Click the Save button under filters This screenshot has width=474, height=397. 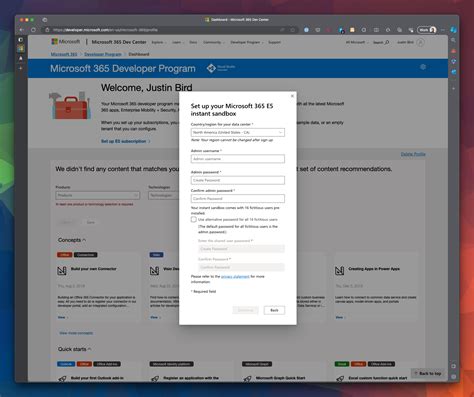91,222
